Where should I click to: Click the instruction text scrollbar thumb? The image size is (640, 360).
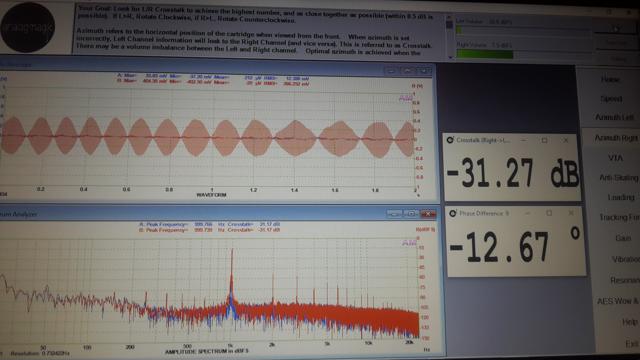point(450,25)
